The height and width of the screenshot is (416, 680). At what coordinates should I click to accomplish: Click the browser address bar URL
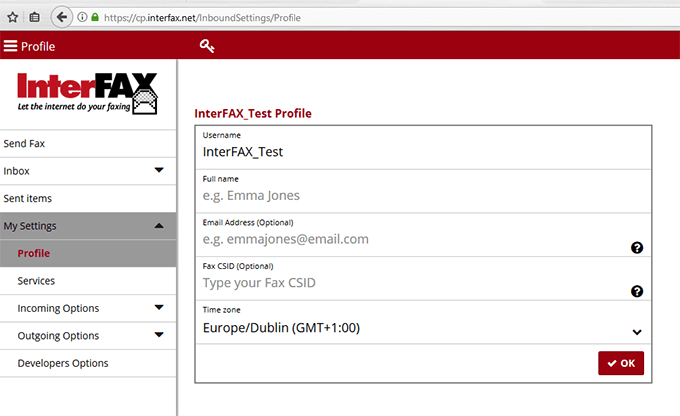pos(202,18)
